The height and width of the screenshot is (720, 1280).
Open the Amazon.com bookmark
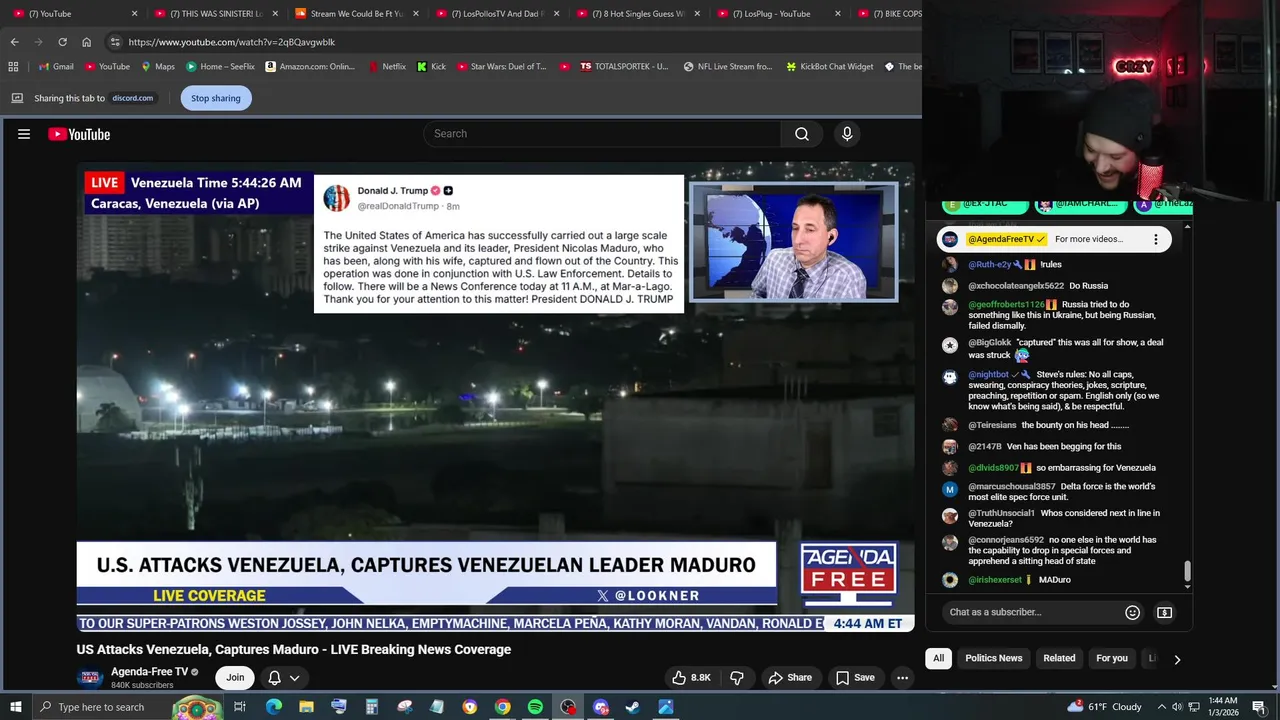pyautogui.click(x=310, y=66)
